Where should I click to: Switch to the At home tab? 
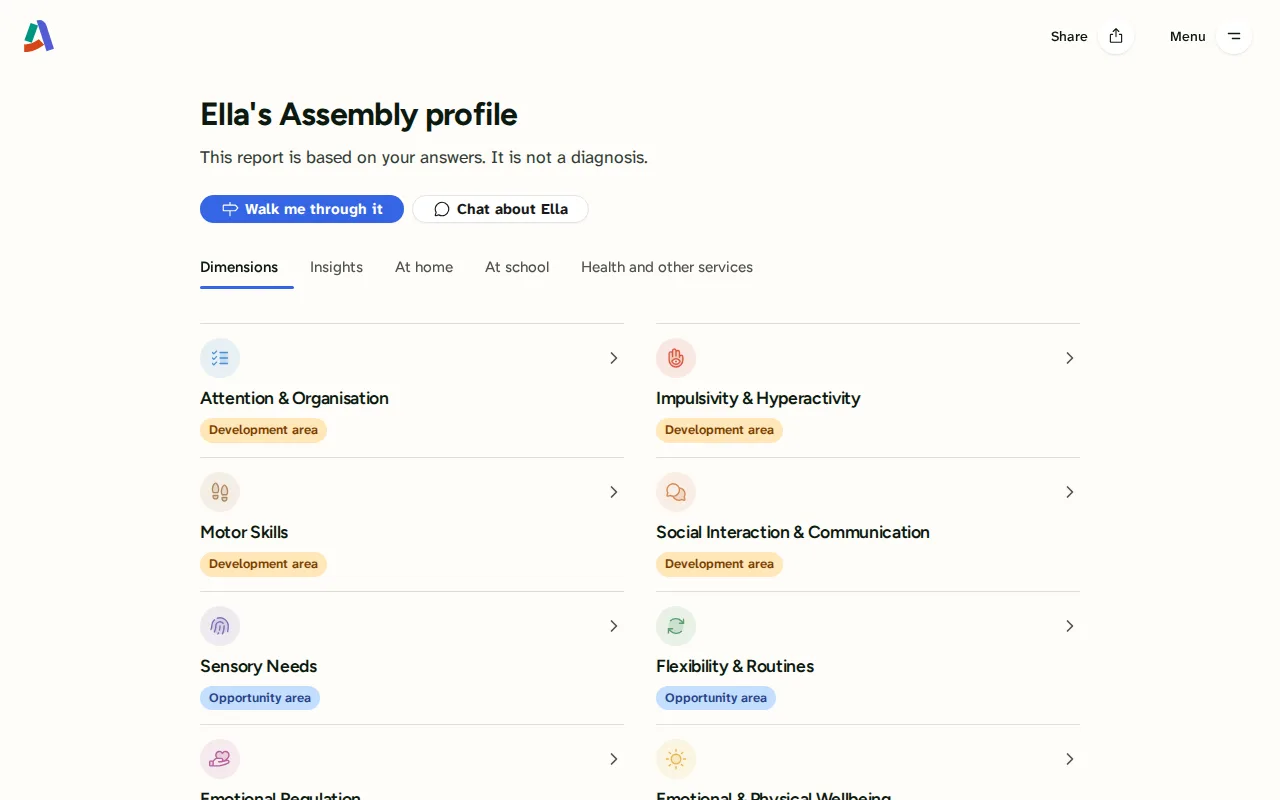coord(424,267)
